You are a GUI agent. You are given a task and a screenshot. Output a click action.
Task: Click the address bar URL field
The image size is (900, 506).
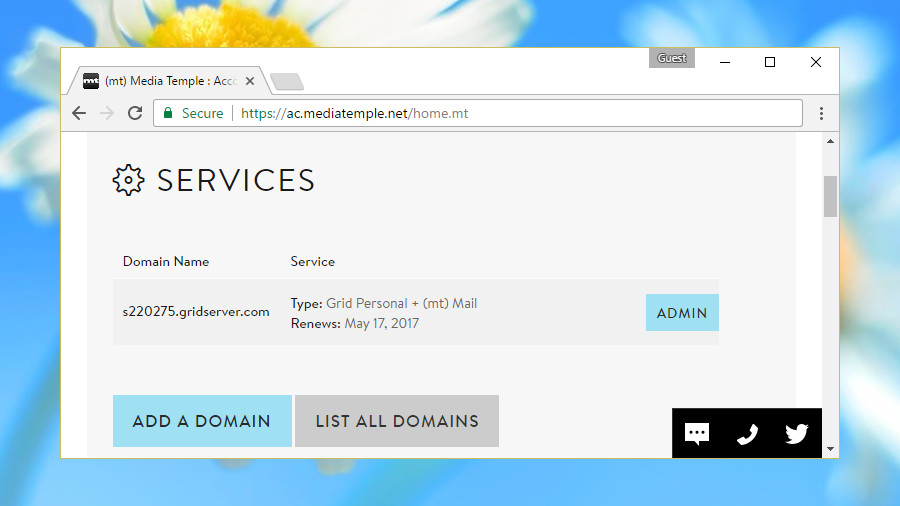(x=478, y=113)
